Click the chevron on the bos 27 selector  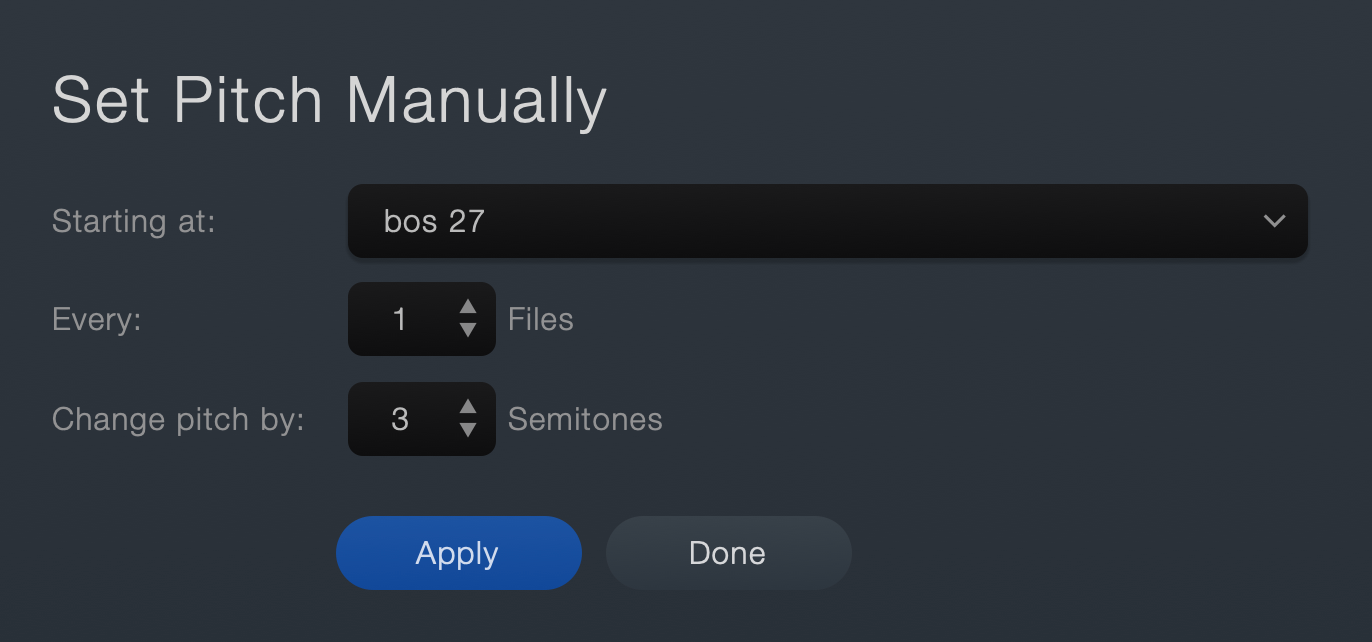tap(1274, 221)
